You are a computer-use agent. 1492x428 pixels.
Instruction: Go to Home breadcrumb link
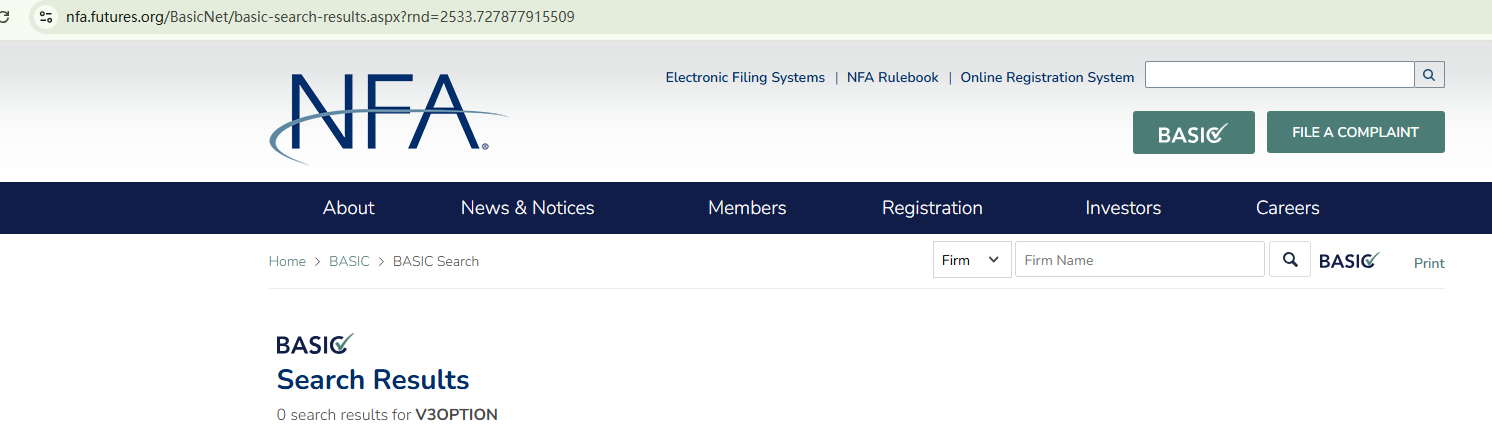[x=287, y=261]
